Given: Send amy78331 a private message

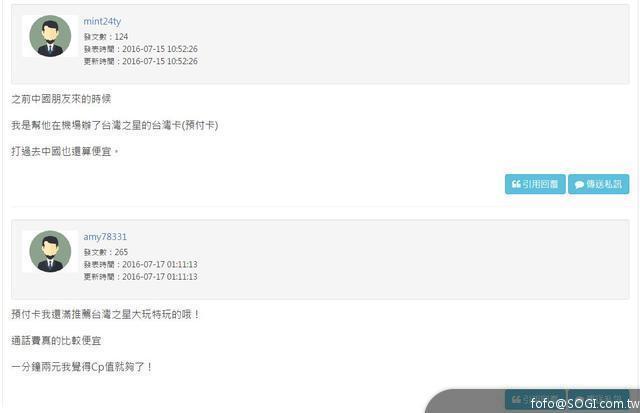Looking at the screenshot, I should click(598, 399).
